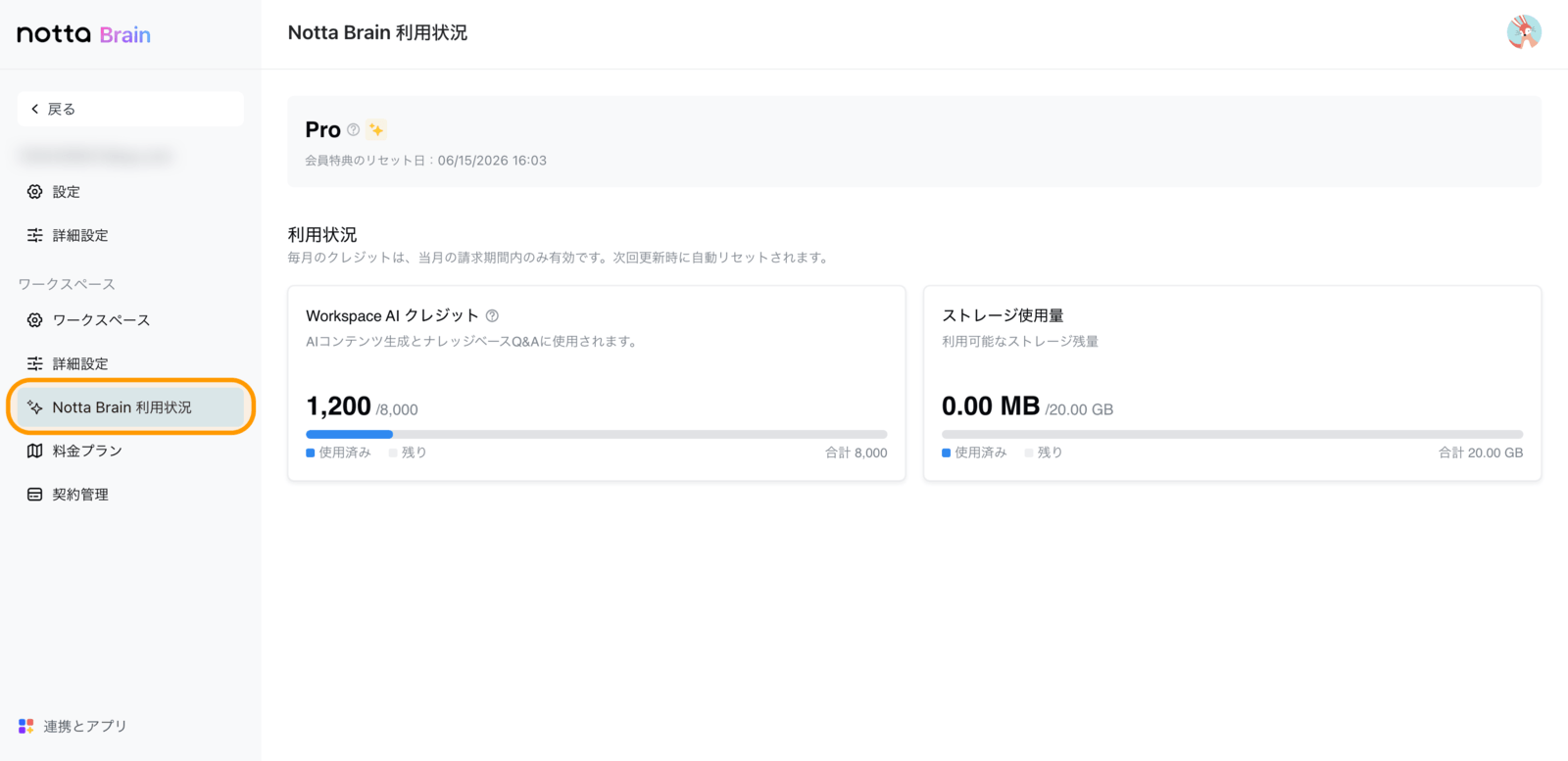Click the ストレージ使用量 card title
The image size is (1568, 761).
1003,315
